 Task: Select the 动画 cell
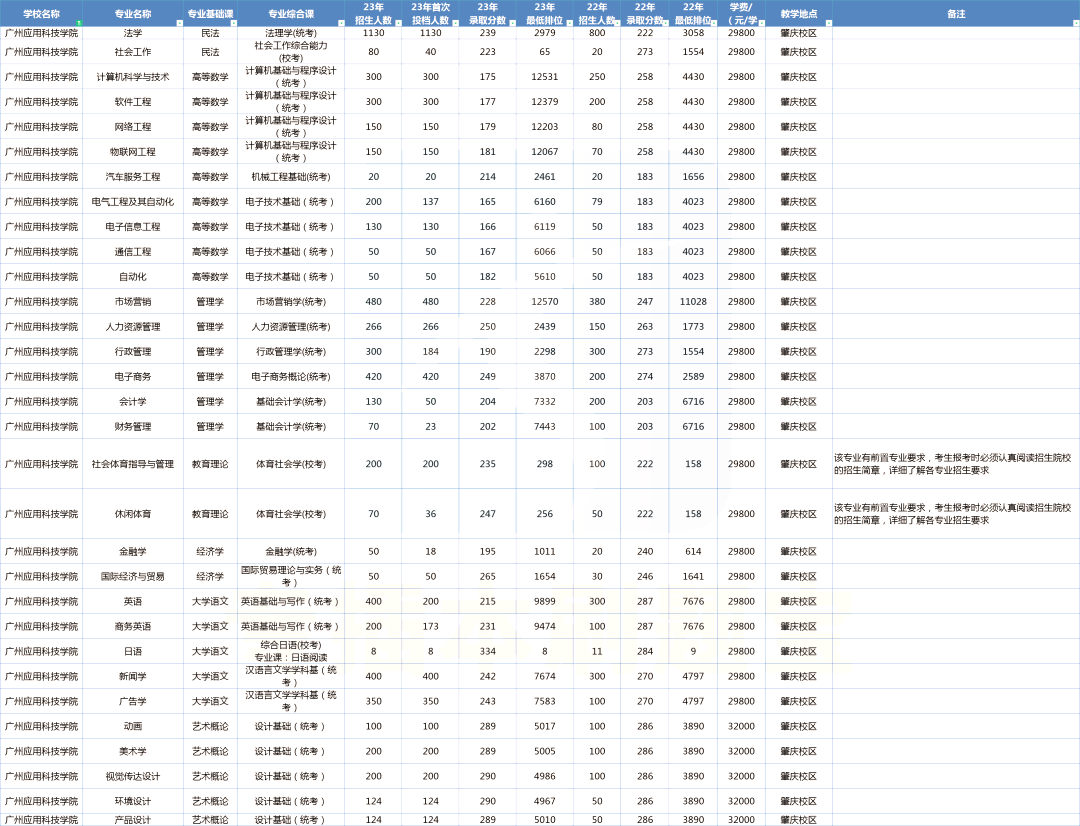(x=133, y=726)
